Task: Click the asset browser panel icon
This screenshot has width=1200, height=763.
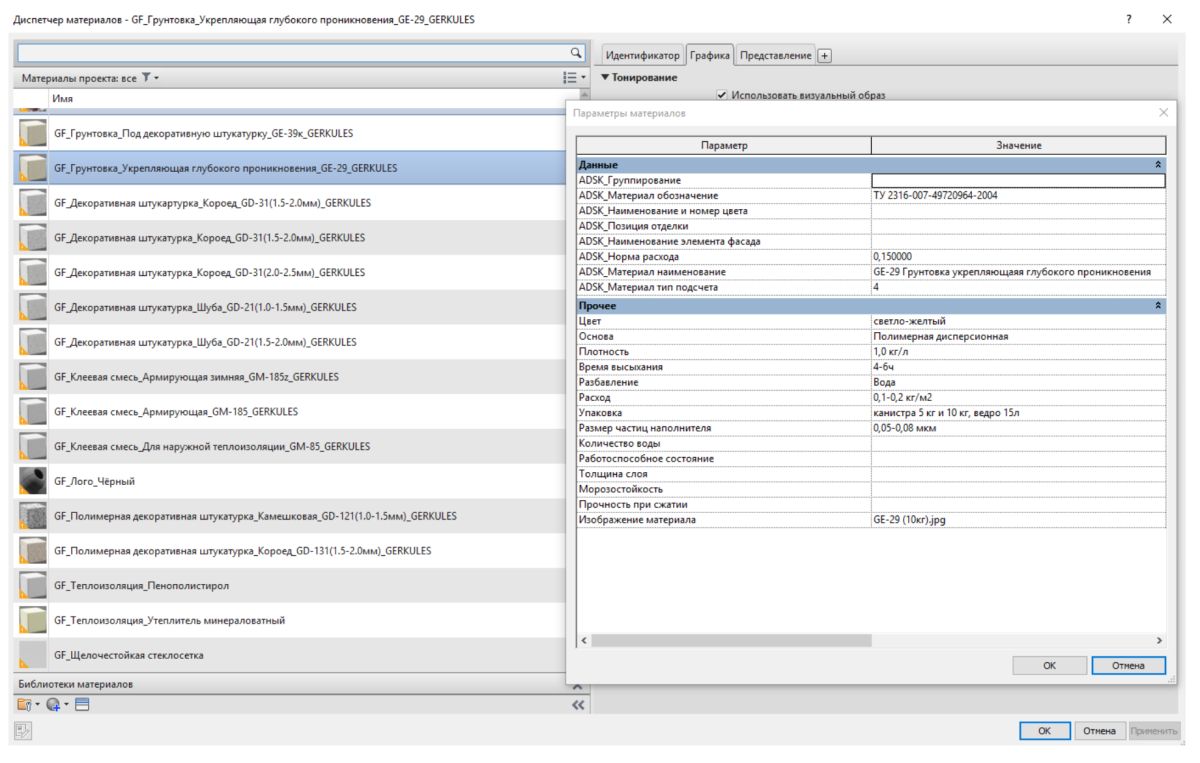Action: [82, 705]
